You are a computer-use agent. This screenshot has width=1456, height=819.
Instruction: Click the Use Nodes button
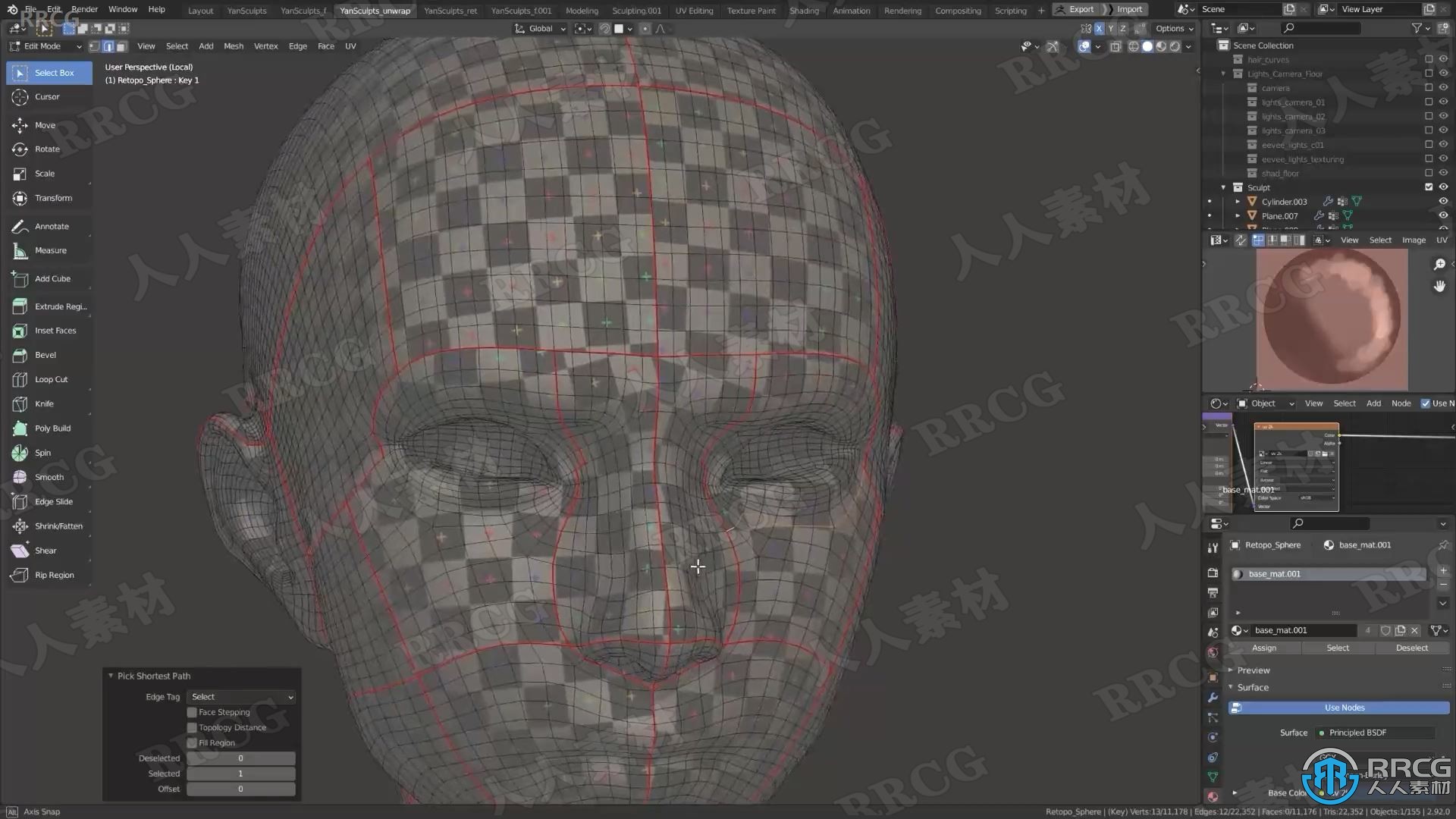pos(1343,707)
